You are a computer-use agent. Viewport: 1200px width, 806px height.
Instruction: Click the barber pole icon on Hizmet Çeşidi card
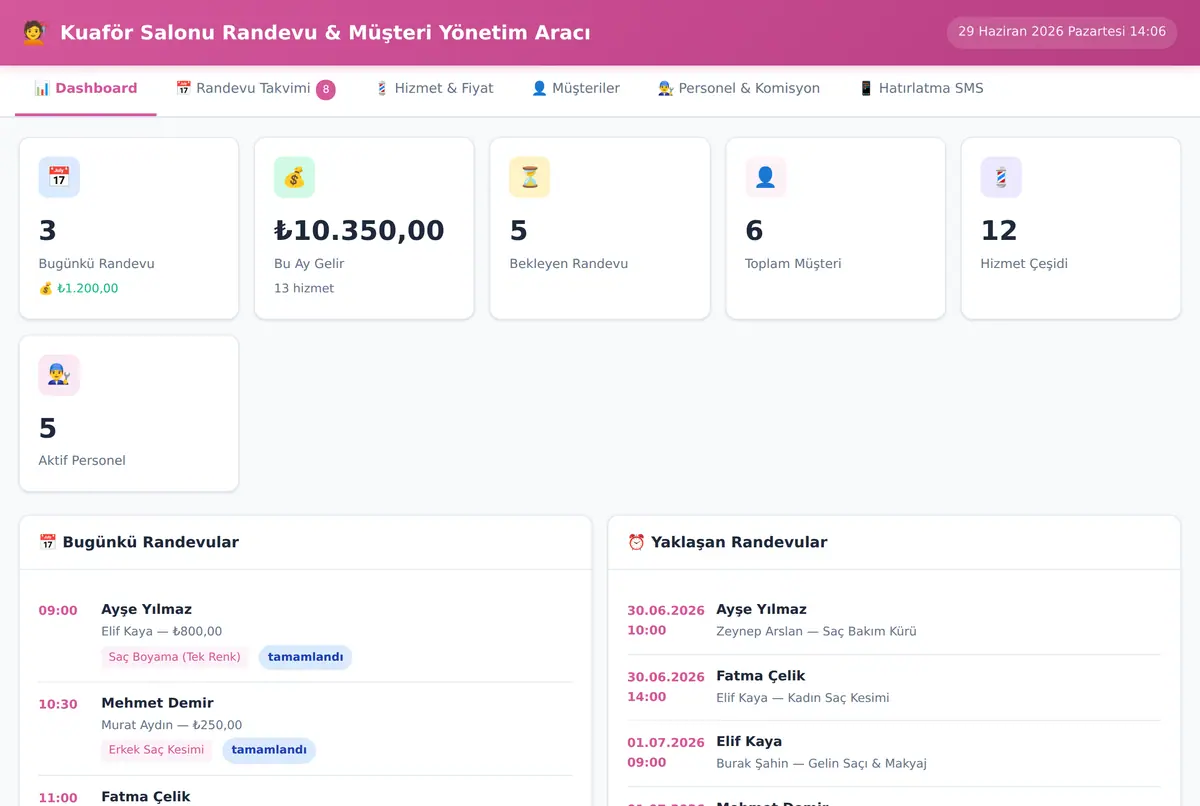[x=1001, y=177]
